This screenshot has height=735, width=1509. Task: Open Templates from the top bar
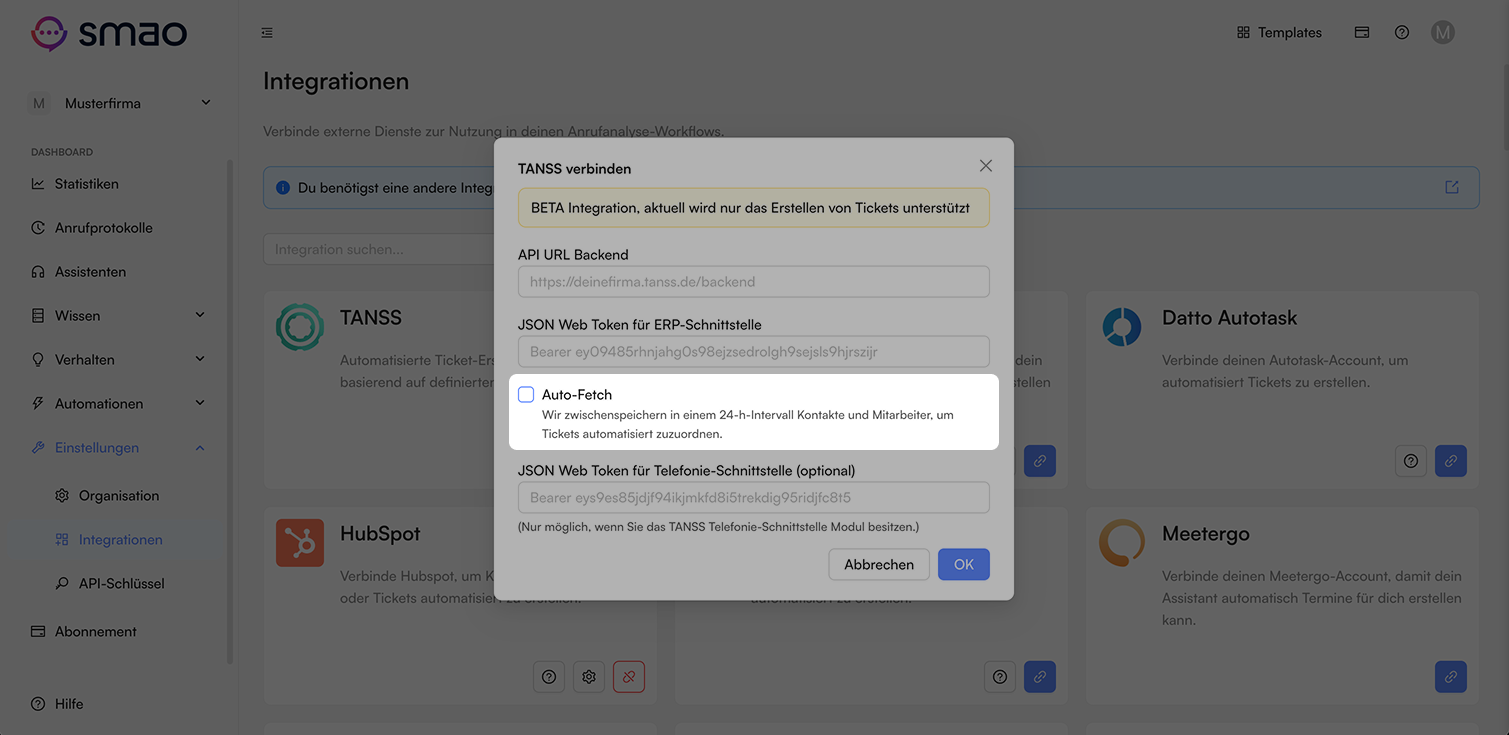click(1279, 33)
